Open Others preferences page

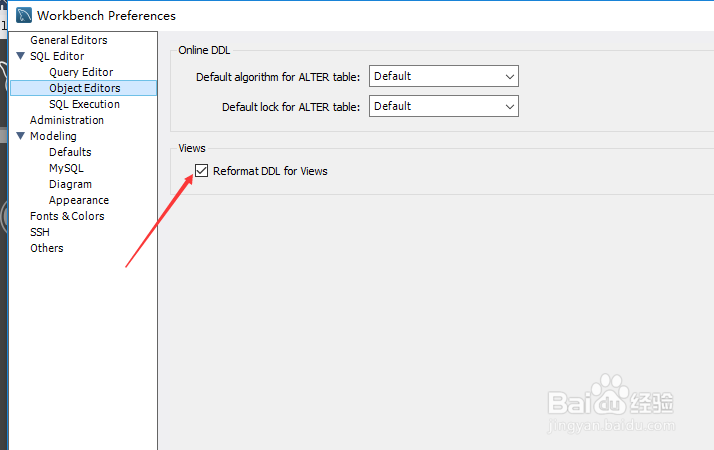46,248
